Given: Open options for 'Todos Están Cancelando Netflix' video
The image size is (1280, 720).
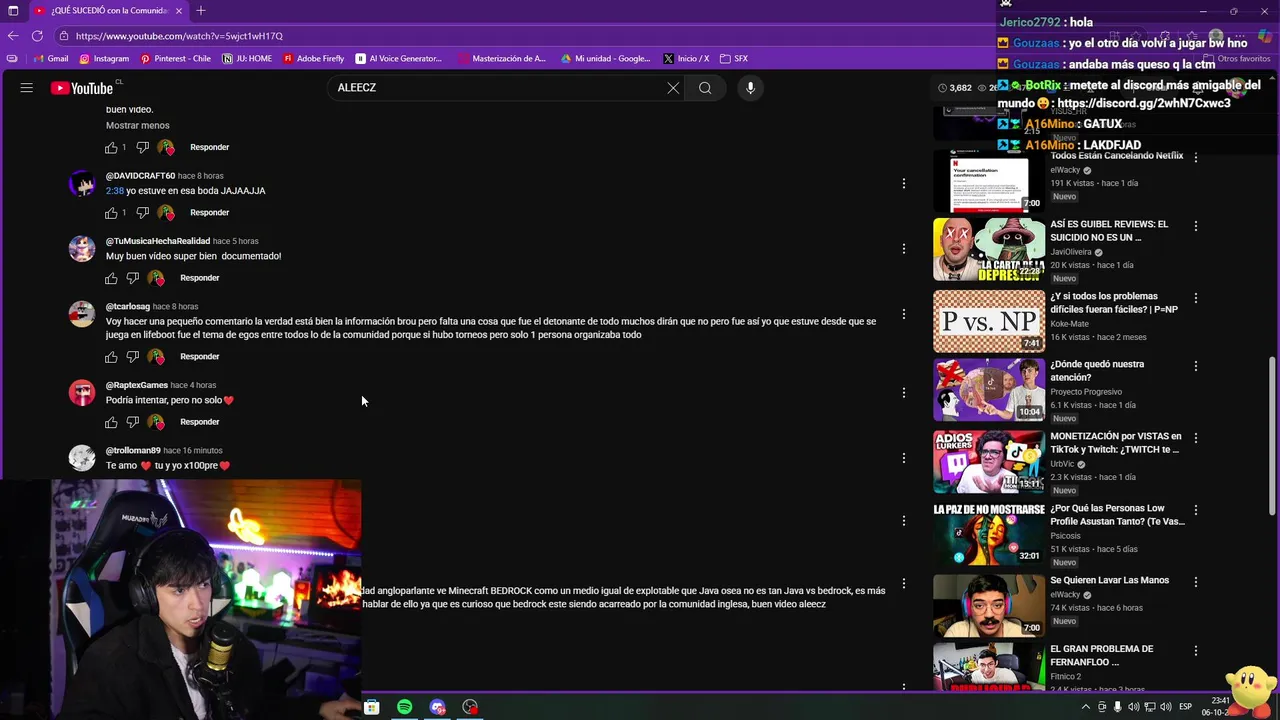Looking at the screenshot, I should coord(1195,158).
